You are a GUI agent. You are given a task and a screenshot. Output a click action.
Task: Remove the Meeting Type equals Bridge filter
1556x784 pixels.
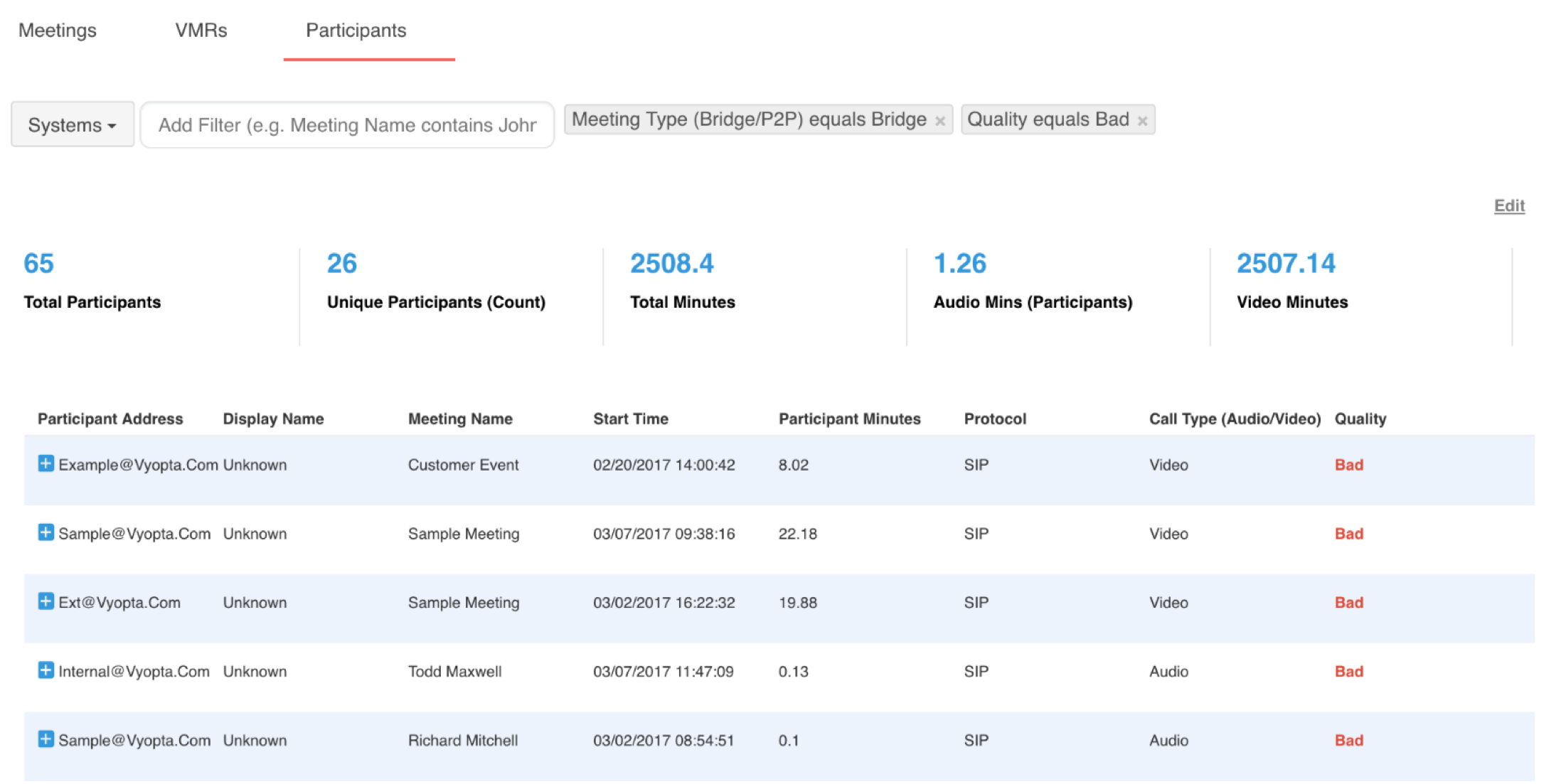pyautogui.click(x=939, y=121)
